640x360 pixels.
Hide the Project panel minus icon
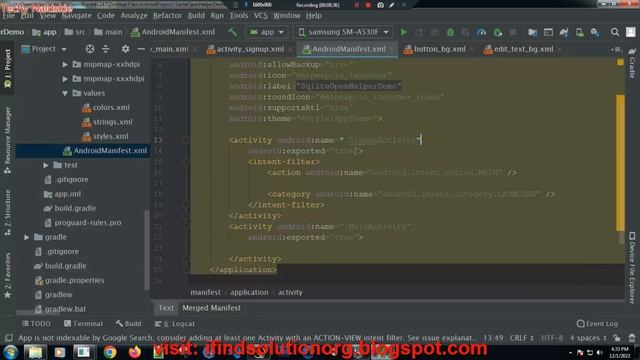(x=141, y=49)
